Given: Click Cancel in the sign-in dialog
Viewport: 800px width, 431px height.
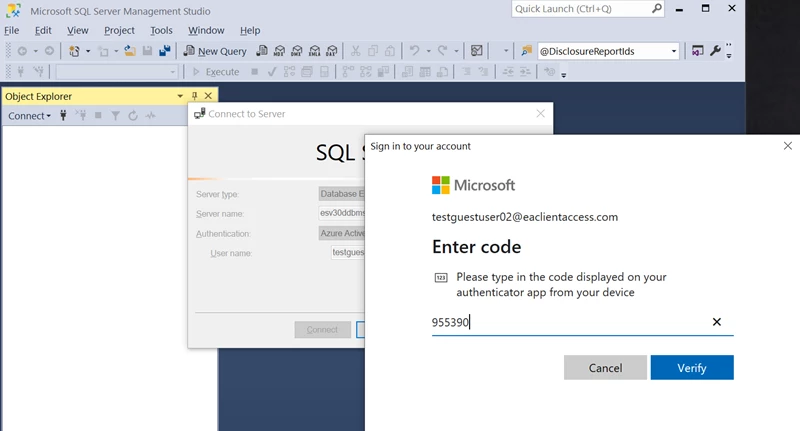Looking at the screenshot, I should coord(605,368).
